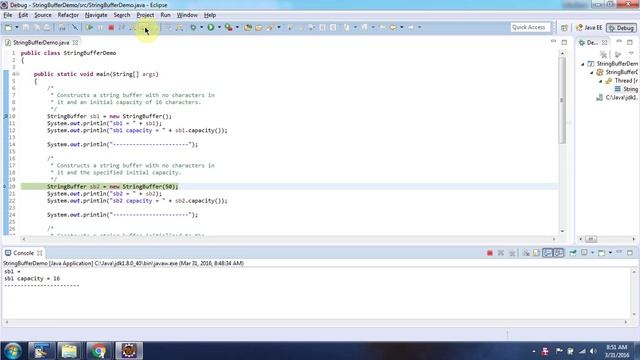
Task: Toggle Show Console When Standard Out Changes
Action: pyautogui.click(x=547, y=253)
